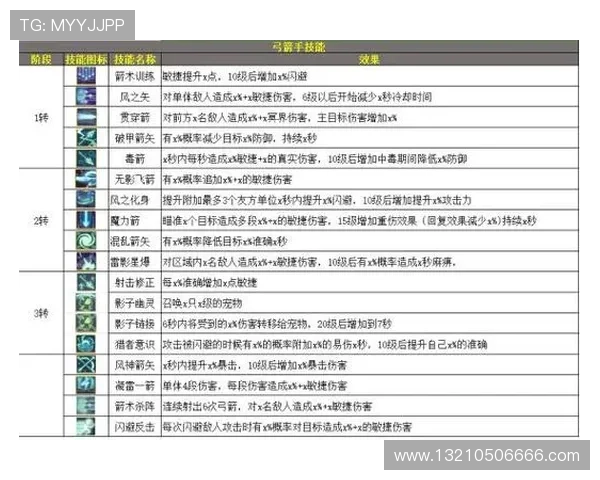The width and height of the screenshot is (600, 480).
Task: Click effect text starting 6秒内将受到的
Action: pos(277,325)
